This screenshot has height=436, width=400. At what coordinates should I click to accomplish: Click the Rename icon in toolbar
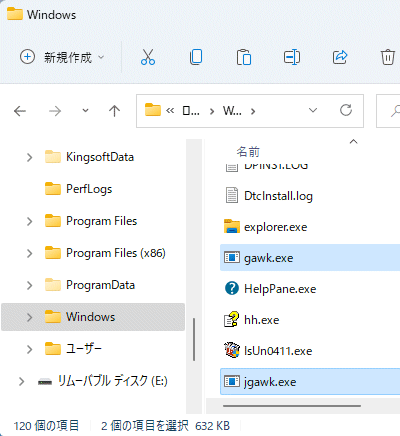click(292, 57)
